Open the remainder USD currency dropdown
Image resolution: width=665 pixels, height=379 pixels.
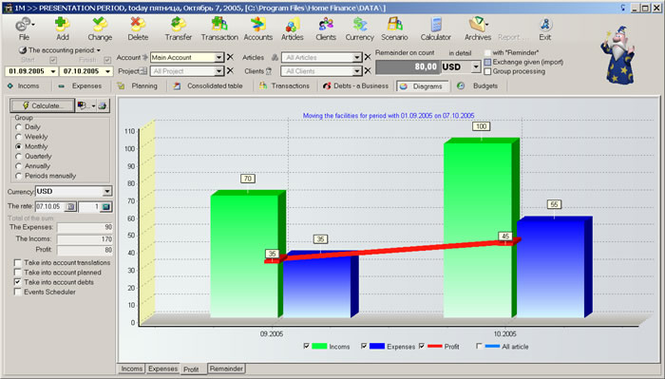click(x=476, y=67)
